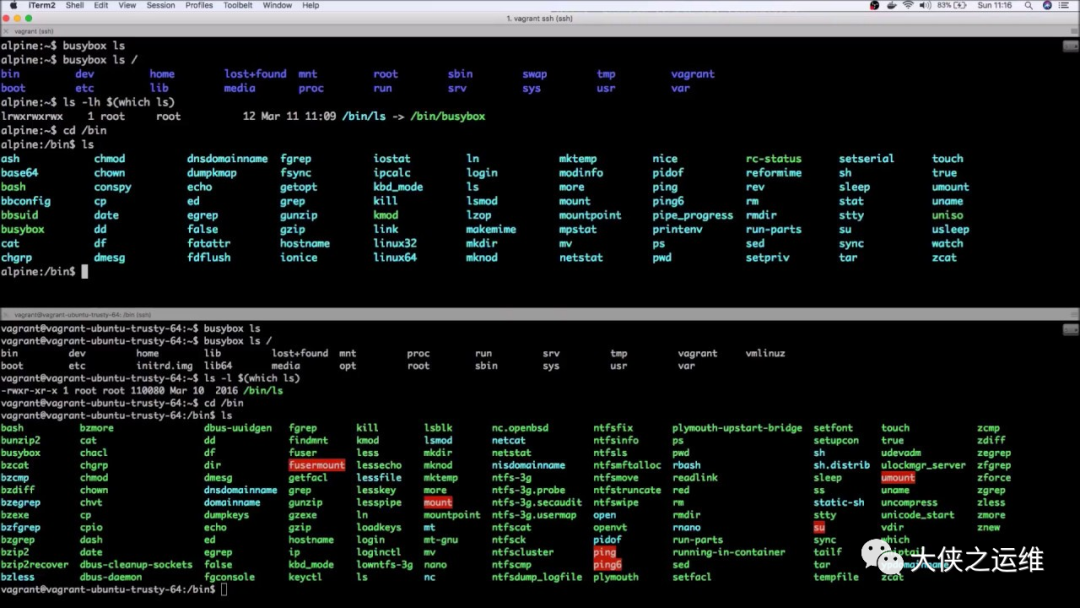Viewport: 1080px width, 608px height.
Task: Open the Help menu
Action: tap(311, 5)
